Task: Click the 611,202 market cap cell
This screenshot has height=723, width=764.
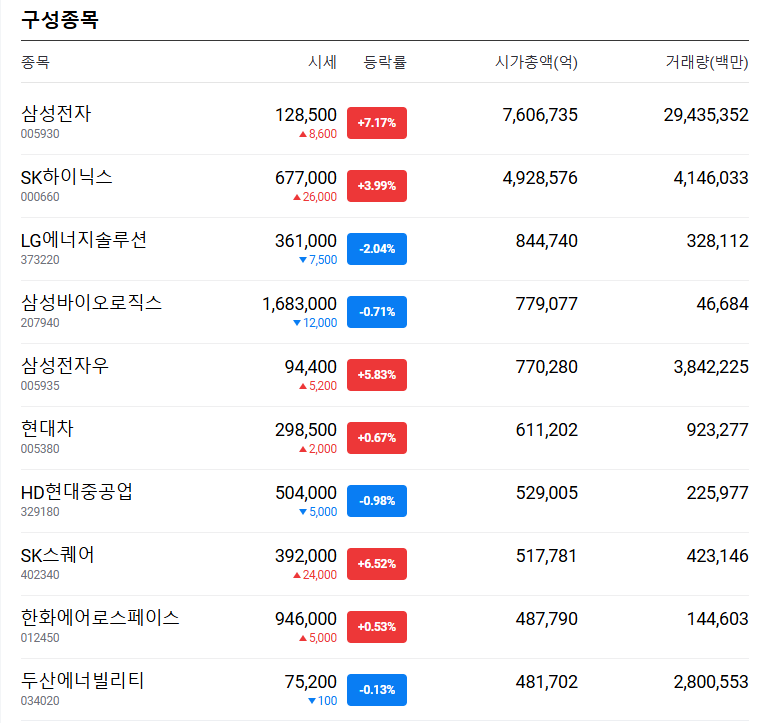Action: point(547,430)
